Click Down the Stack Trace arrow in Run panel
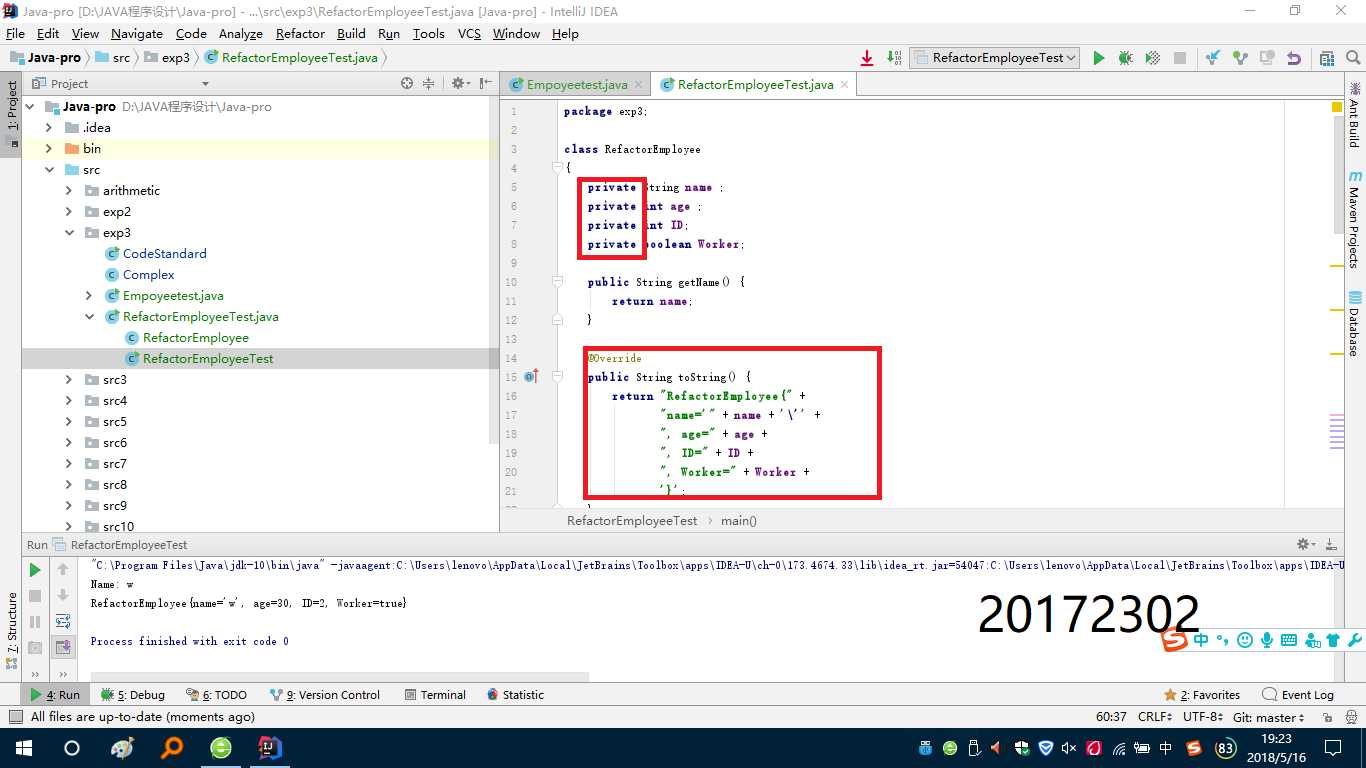 tap(62, 596)
